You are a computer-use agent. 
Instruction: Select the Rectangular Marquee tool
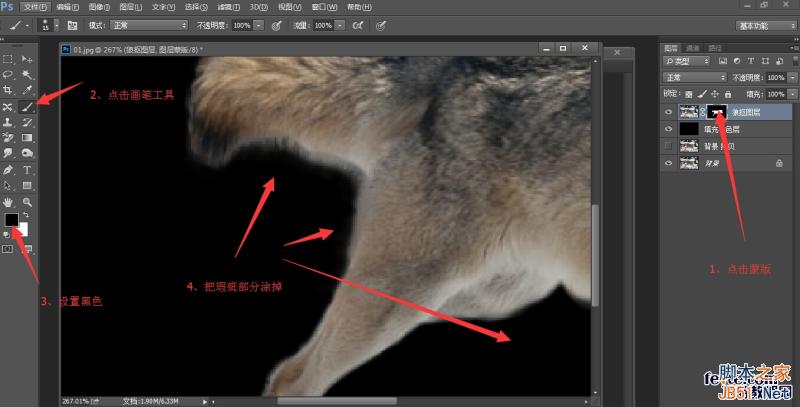[x=8, y=60]
